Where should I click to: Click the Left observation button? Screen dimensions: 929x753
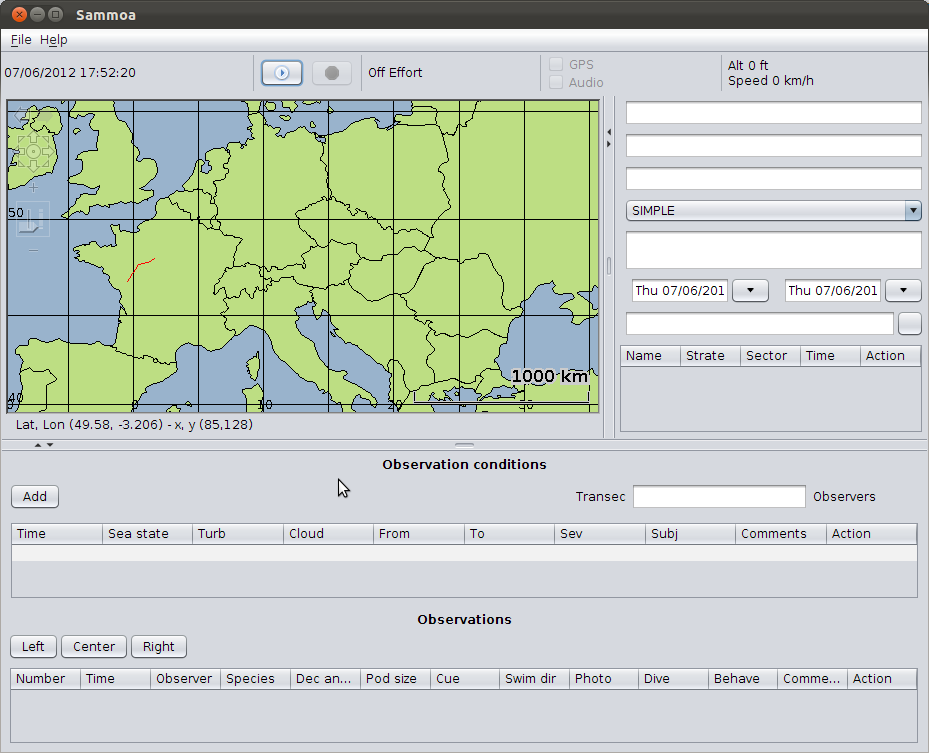coord(33,646)
